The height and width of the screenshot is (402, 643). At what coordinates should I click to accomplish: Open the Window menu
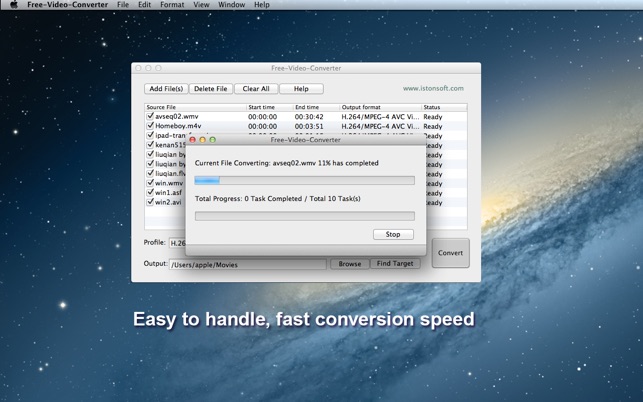[232, 5]
